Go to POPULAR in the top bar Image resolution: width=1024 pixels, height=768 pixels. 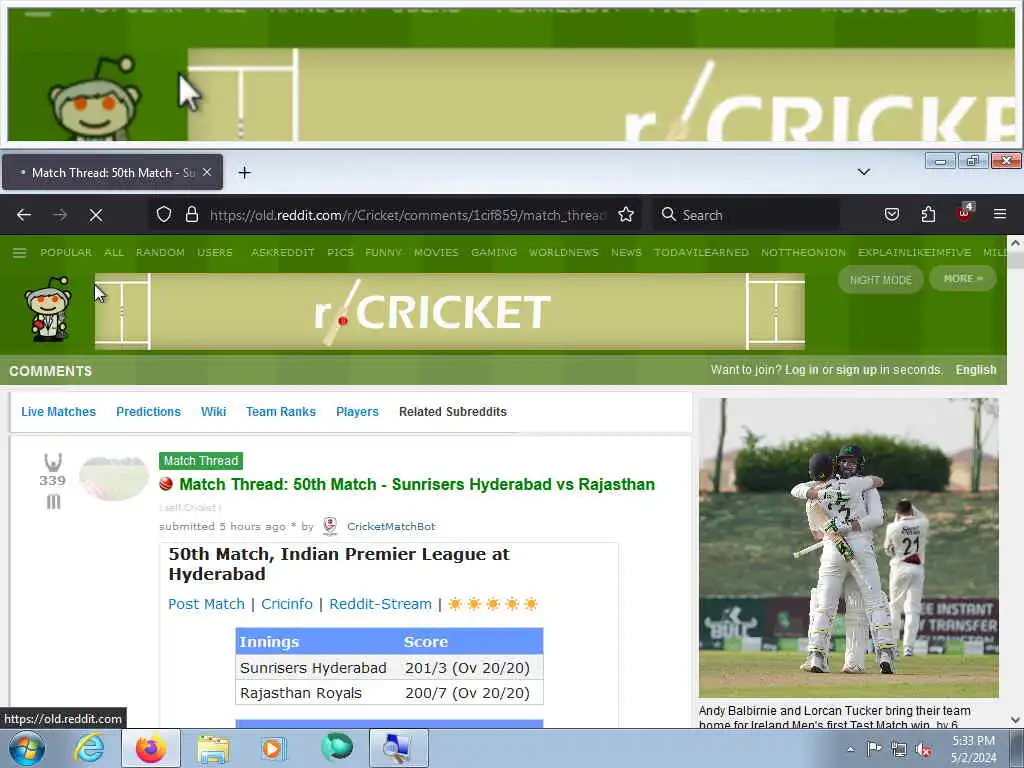click(66, 253)
